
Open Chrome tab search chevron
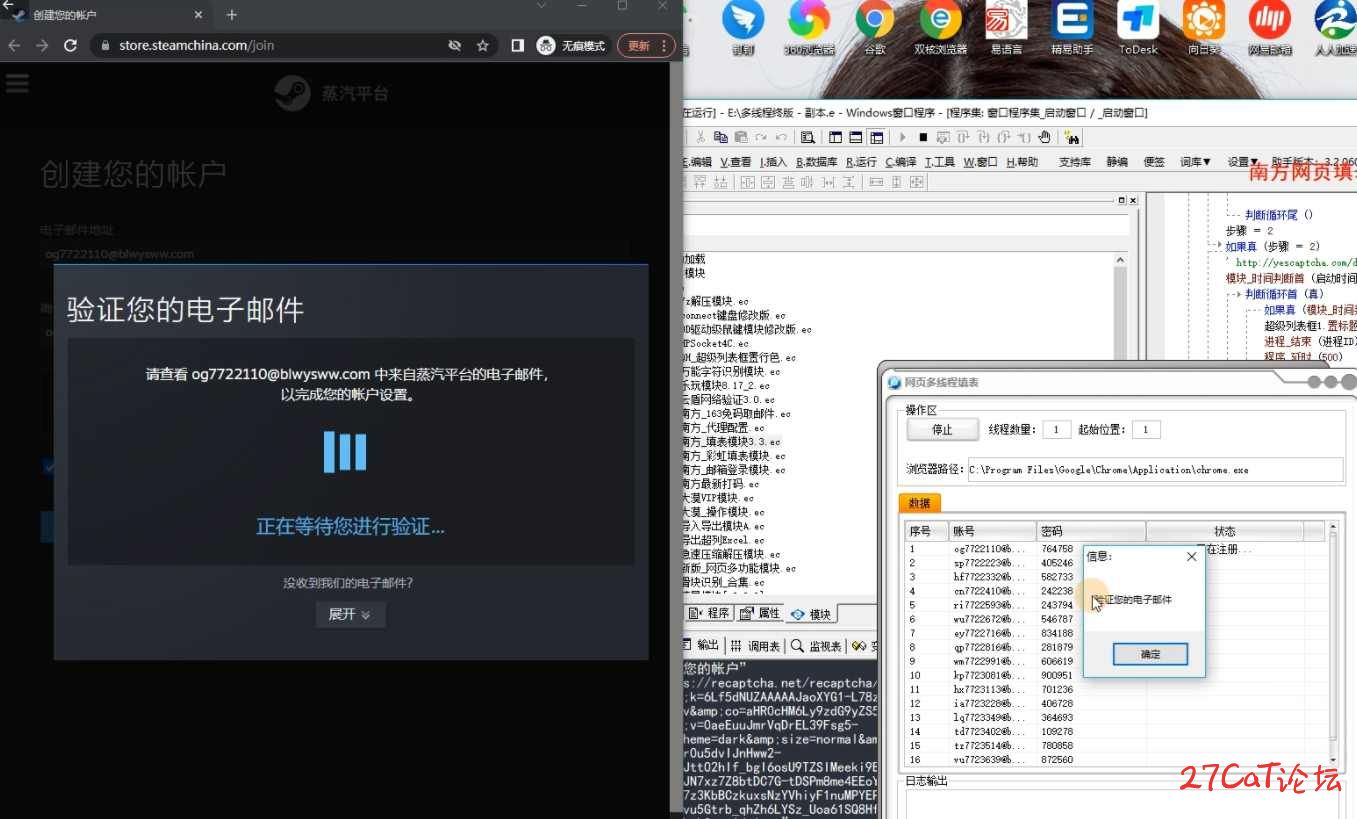[x=541, y=6]
